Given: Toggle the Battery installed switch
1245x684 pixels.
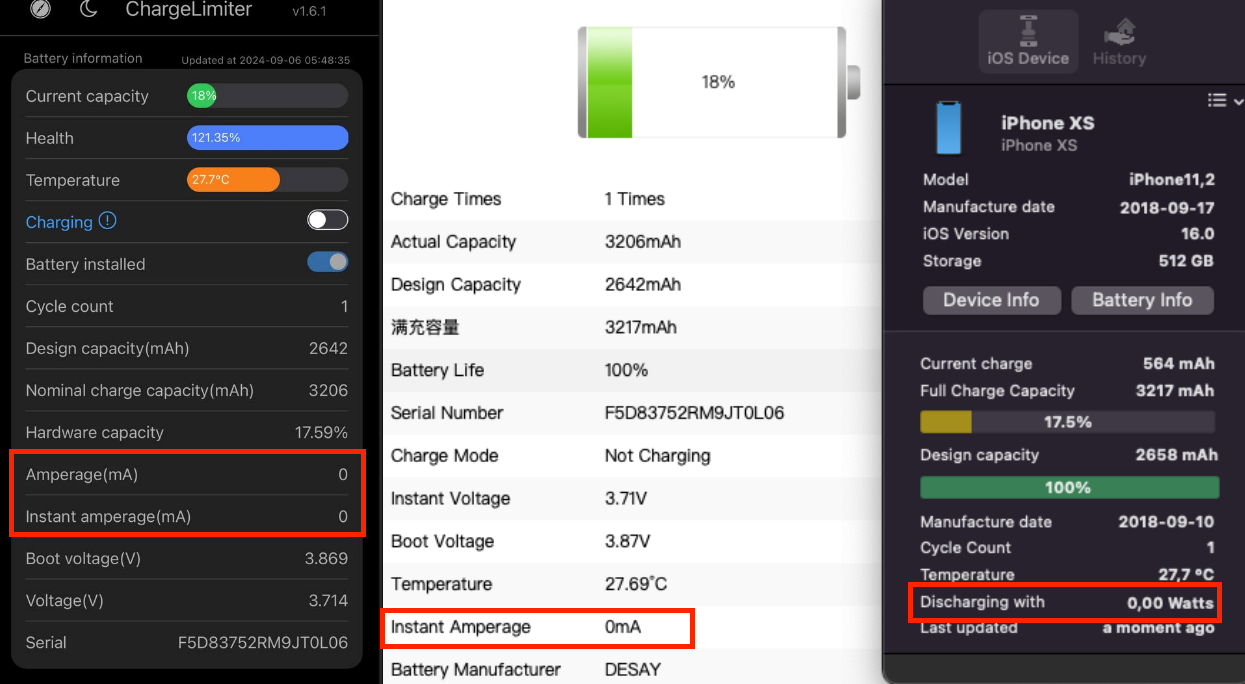Looking at the screenshot, I should coord(328,262).
